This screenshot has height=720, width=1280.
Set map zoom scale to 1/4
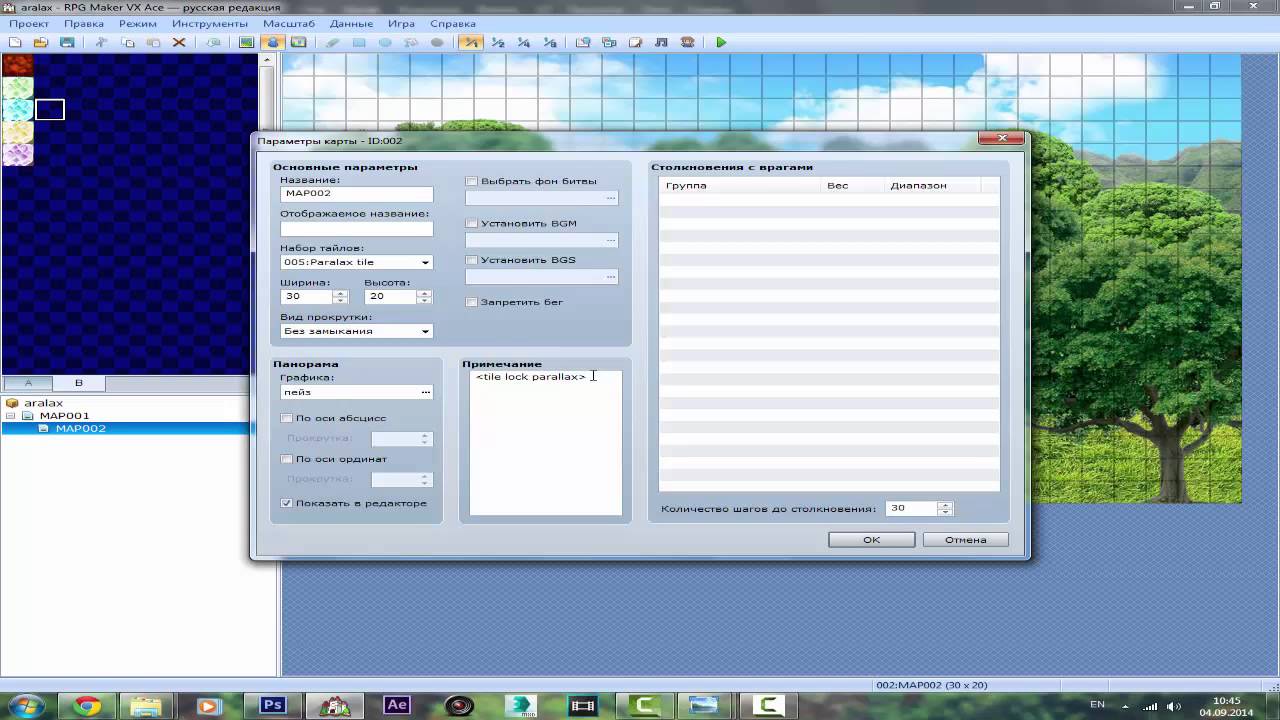click(523, 42)
